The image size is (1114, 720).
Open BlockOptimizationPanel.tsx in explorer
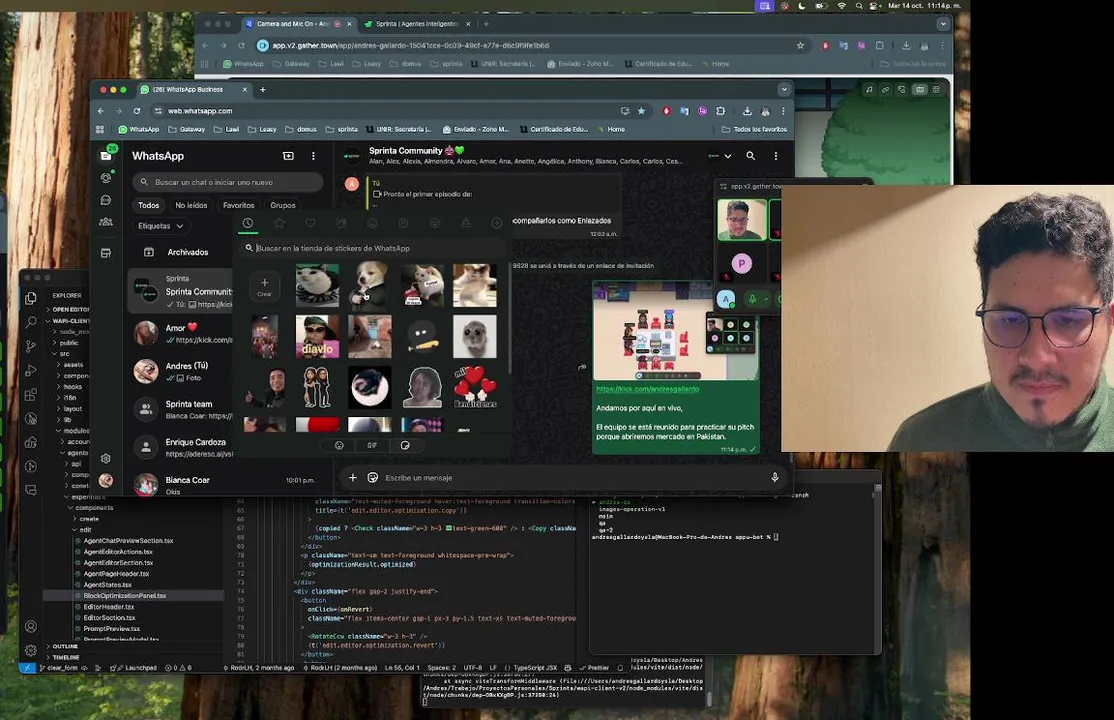click(x=124, y=596)
